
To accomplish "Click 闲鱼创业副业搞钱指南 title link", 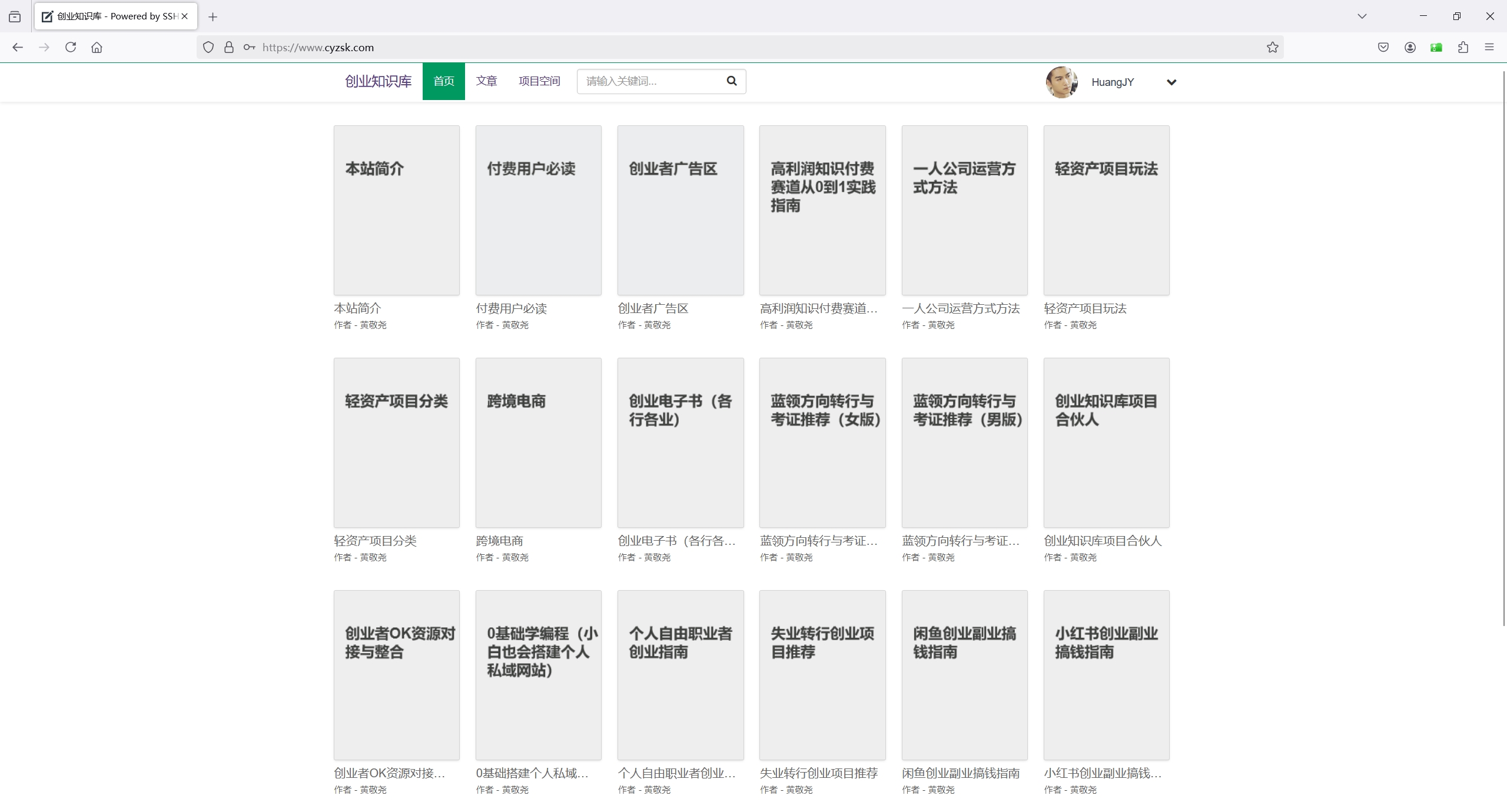I will 961,773.
